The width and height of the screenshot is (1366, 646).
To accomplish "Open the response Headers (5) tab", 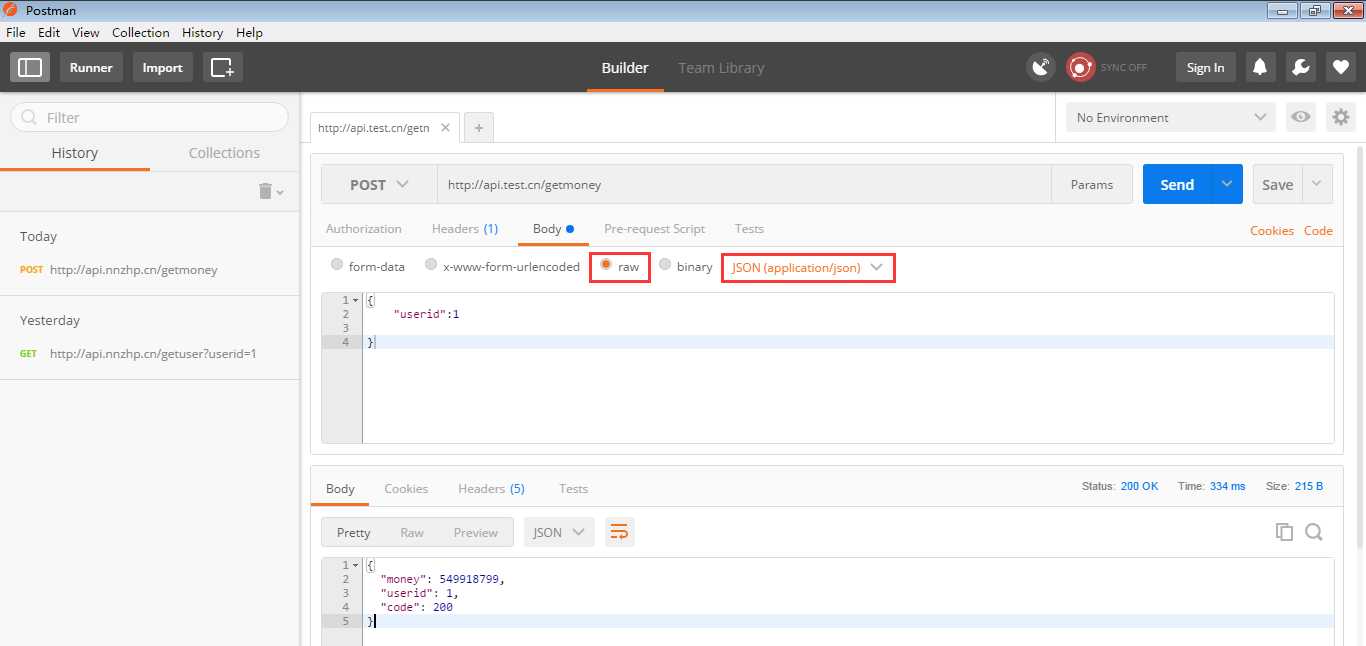I will point(491,489).
